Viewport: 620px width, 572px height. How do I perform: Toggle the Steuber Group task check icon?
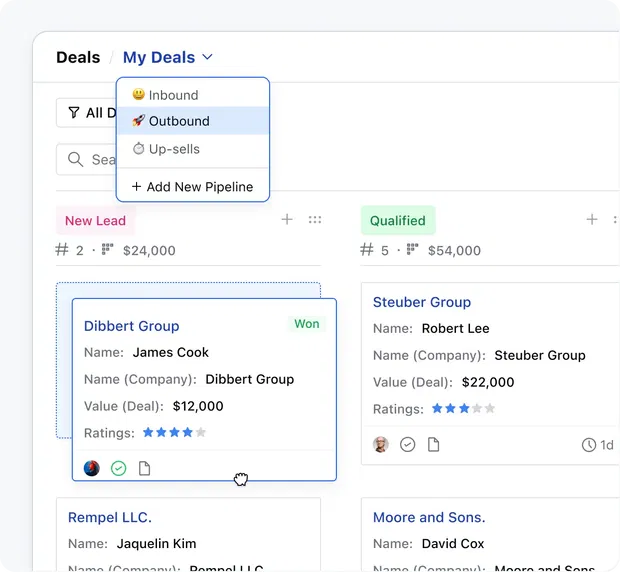[408, 445]
